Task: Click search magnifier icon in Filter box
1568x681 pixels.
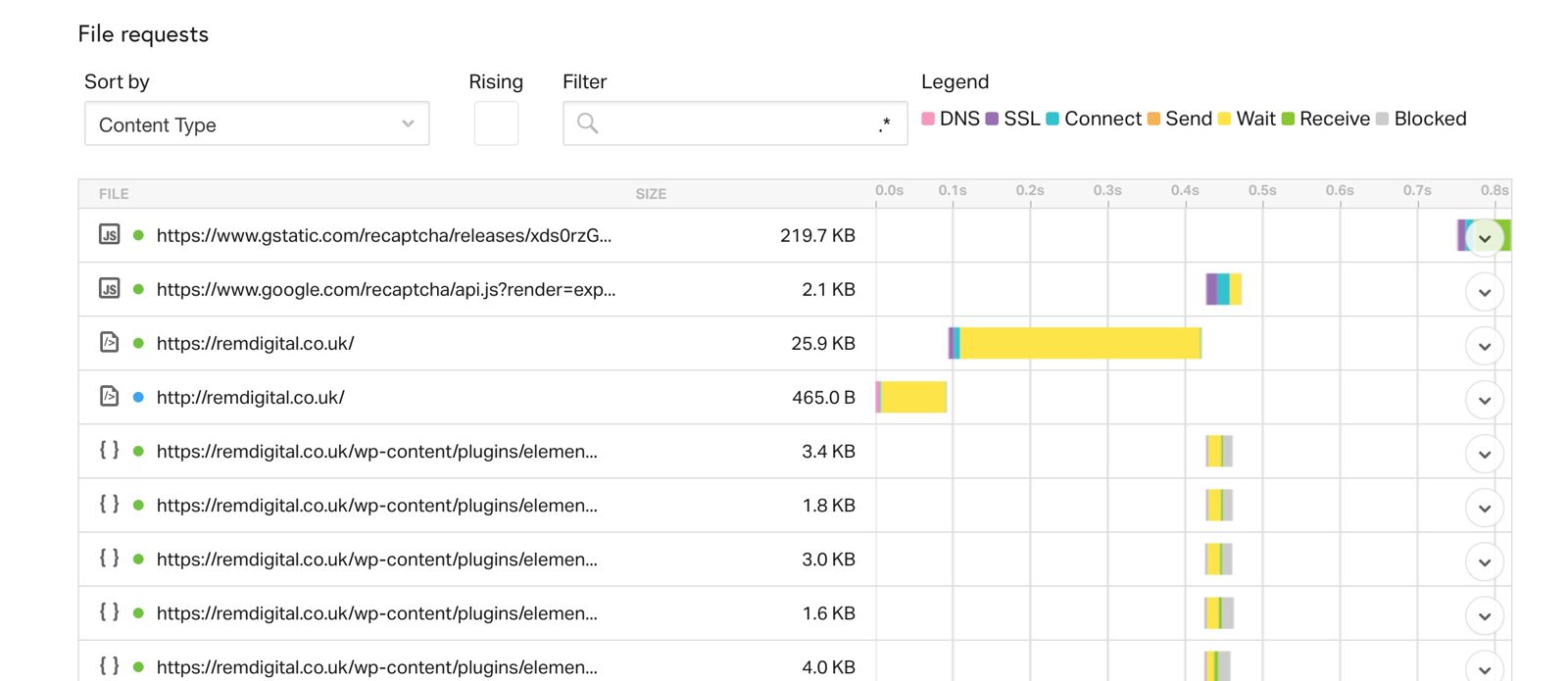Action: click(x=587, y=123)
